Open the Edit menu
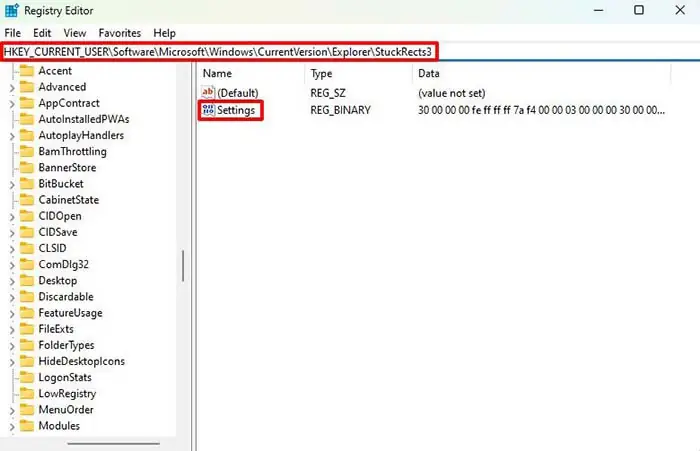The height and width of the screenshot is (451, 700). [42, 33]
